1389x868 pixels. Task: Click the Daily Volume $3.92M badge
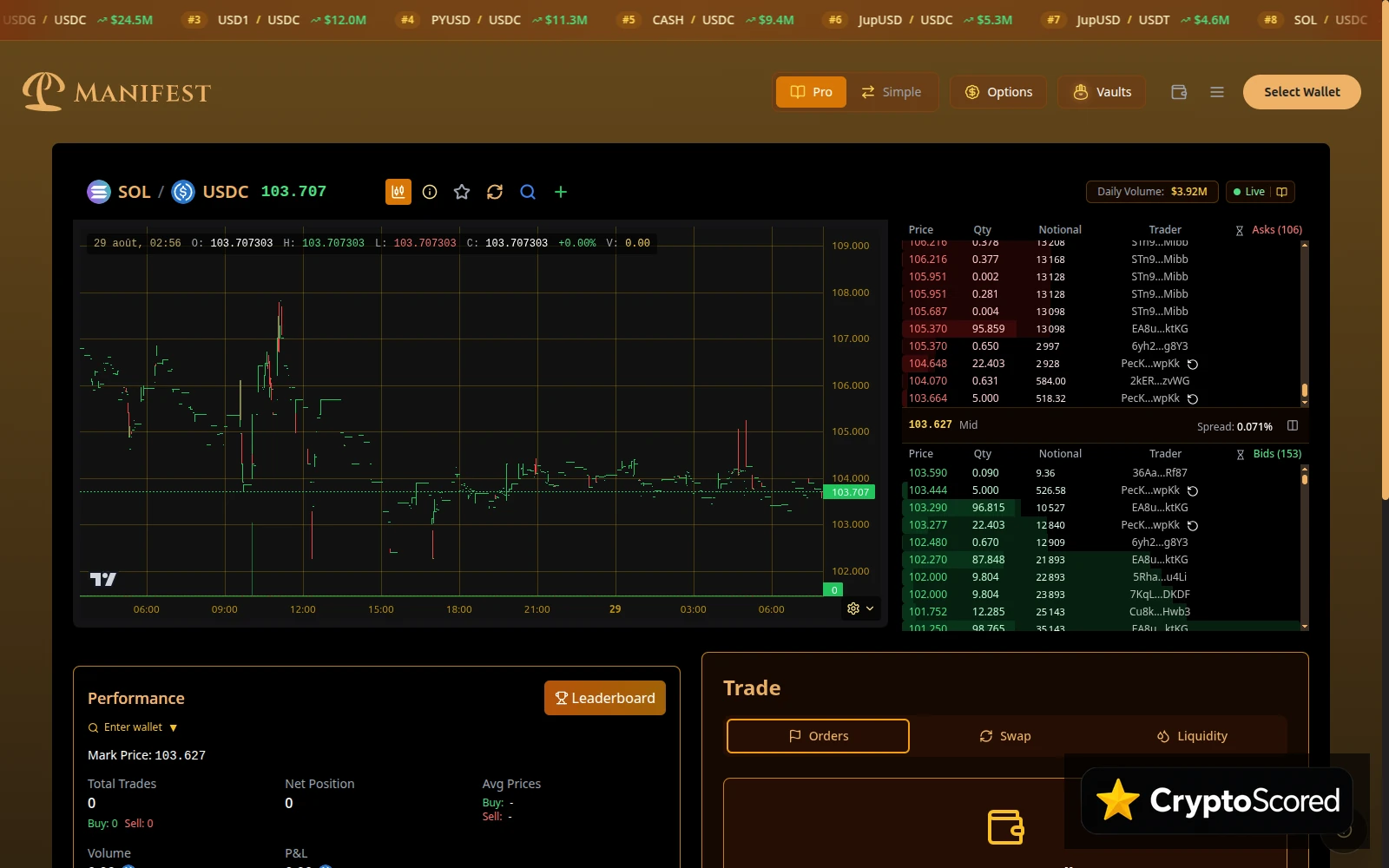pos(1152,192)
